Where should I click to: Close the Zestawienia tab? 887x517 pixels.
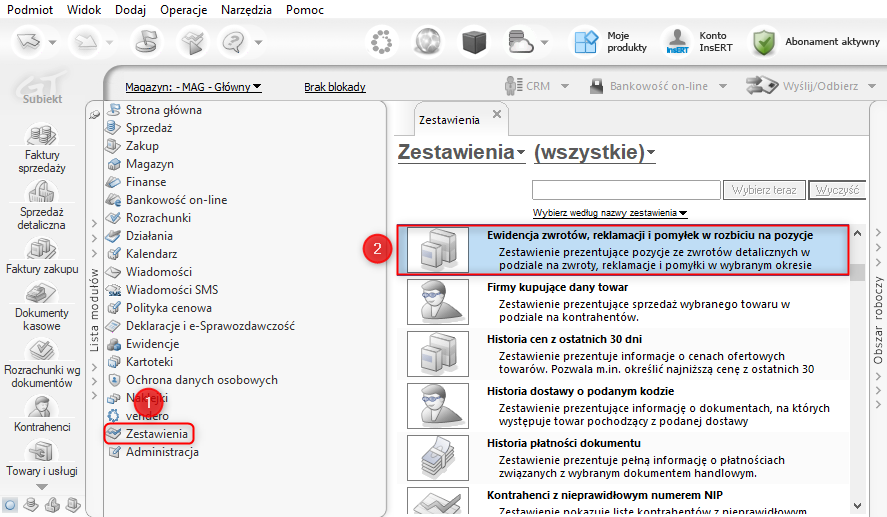[497, 114]
